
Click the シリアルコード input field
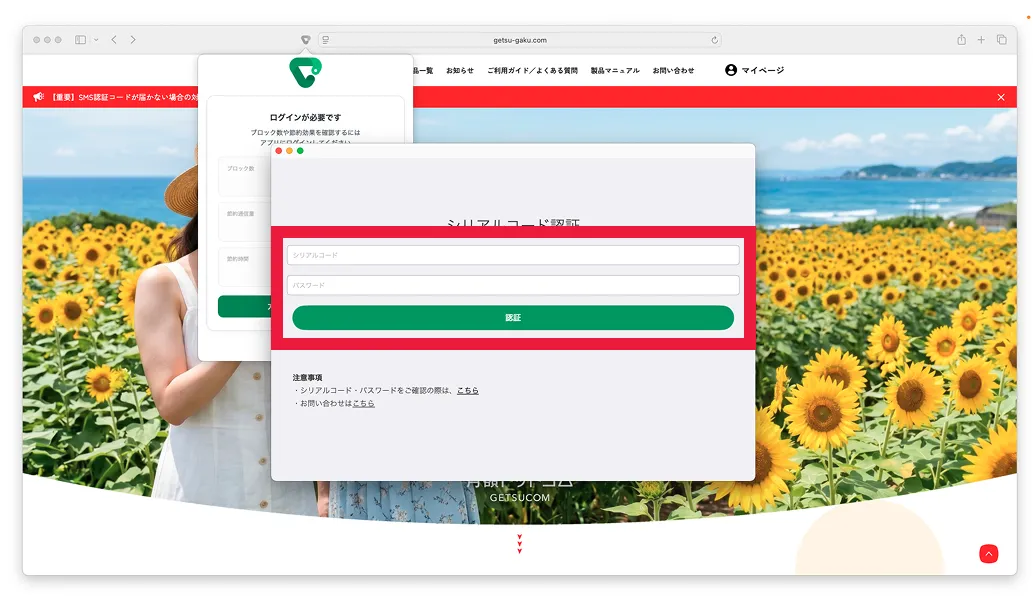[513, 255]
